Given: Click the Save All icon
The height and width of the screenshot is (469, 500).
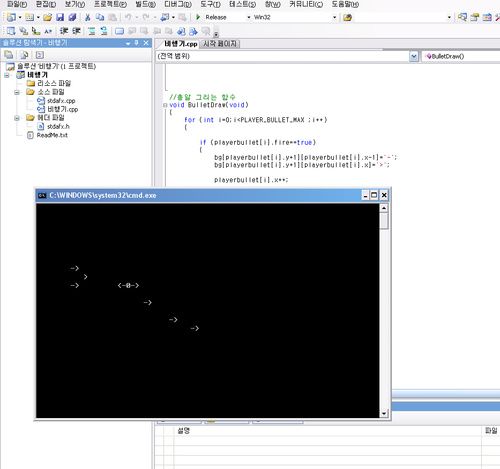Looking at the screenshot, I should 72,17.
